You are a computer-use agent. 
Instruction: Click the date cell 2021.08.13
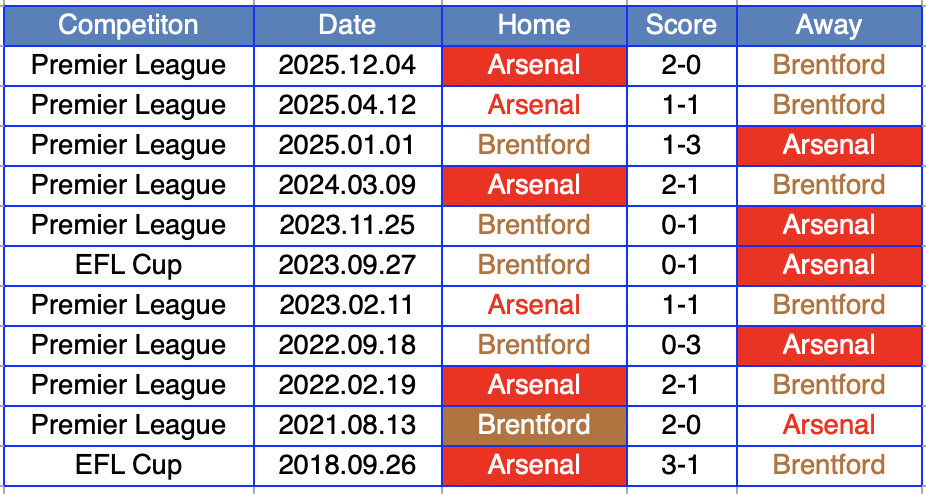point(347,425)
